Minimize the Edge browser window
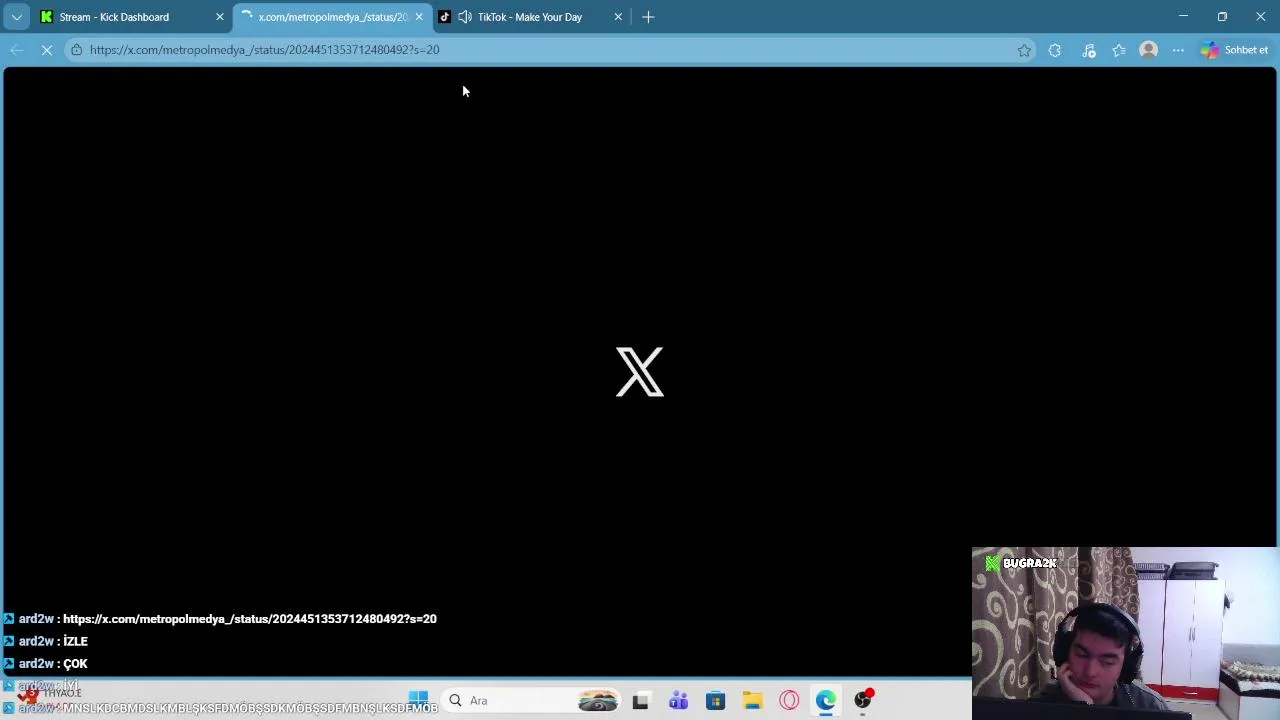The width and height of the screenshot is (1280, 720). click(1183, 16)
